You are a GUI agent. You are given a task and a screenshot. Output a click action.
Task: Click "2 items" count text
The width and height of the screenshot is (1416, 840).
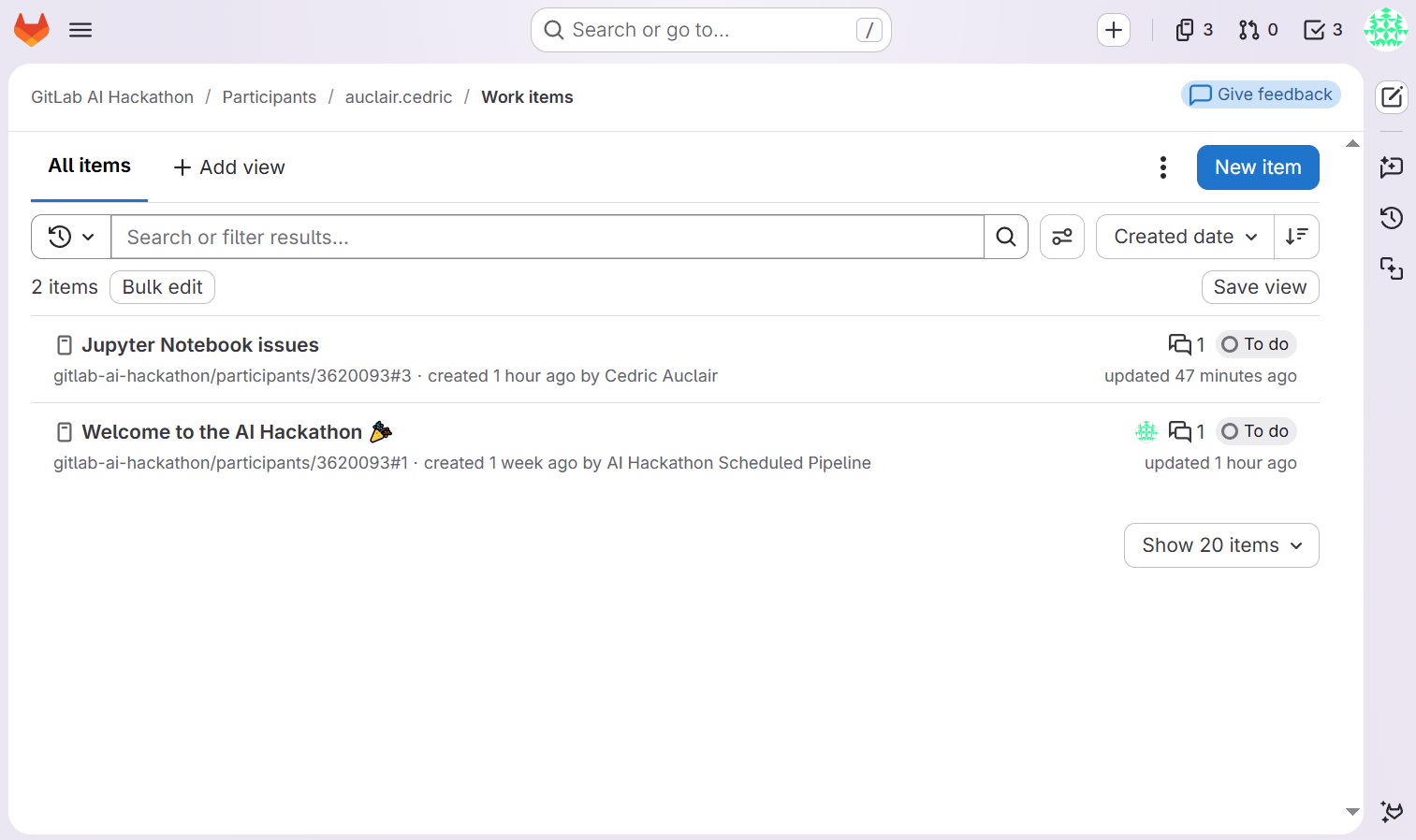(x=65, y=287)
